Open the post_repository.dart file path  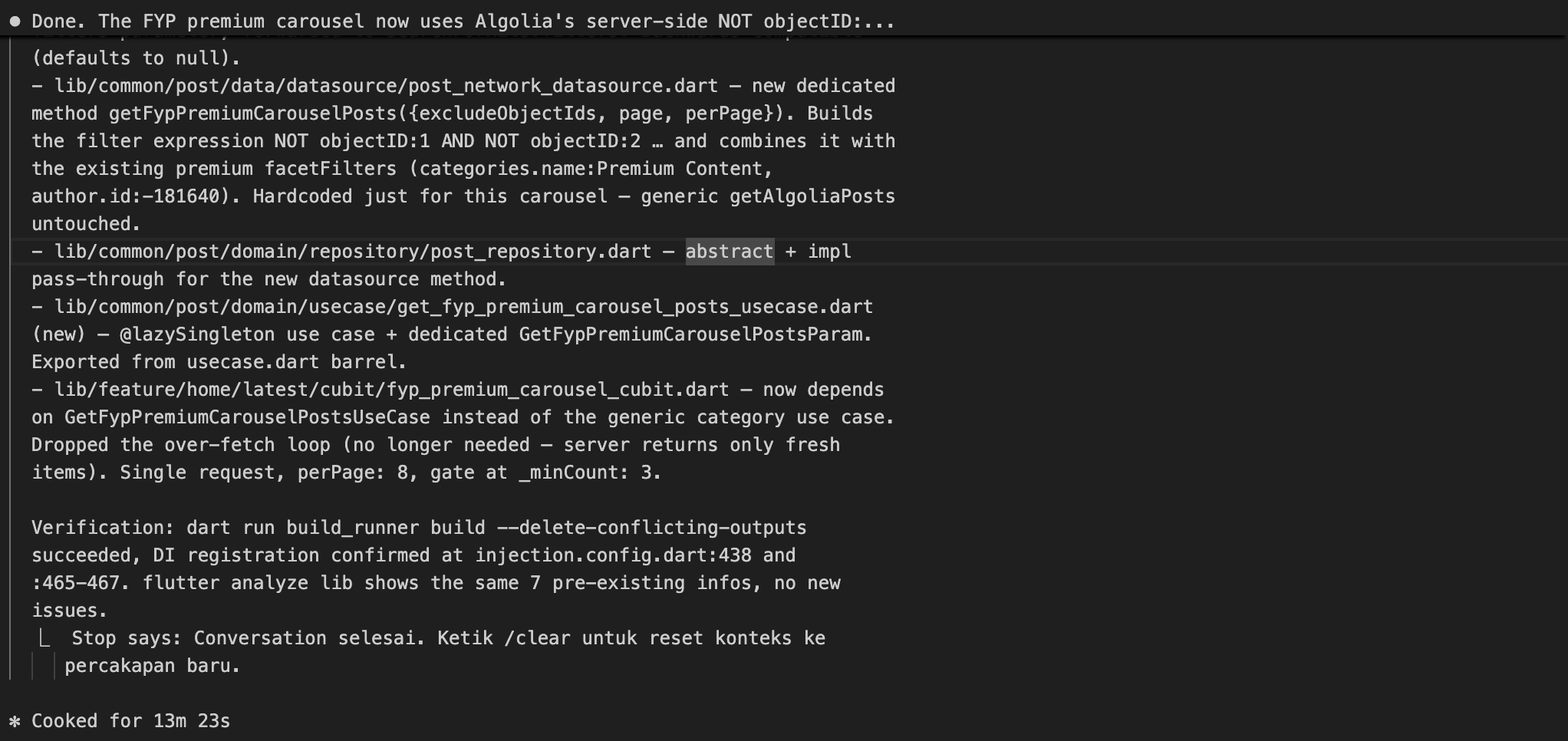353,252
